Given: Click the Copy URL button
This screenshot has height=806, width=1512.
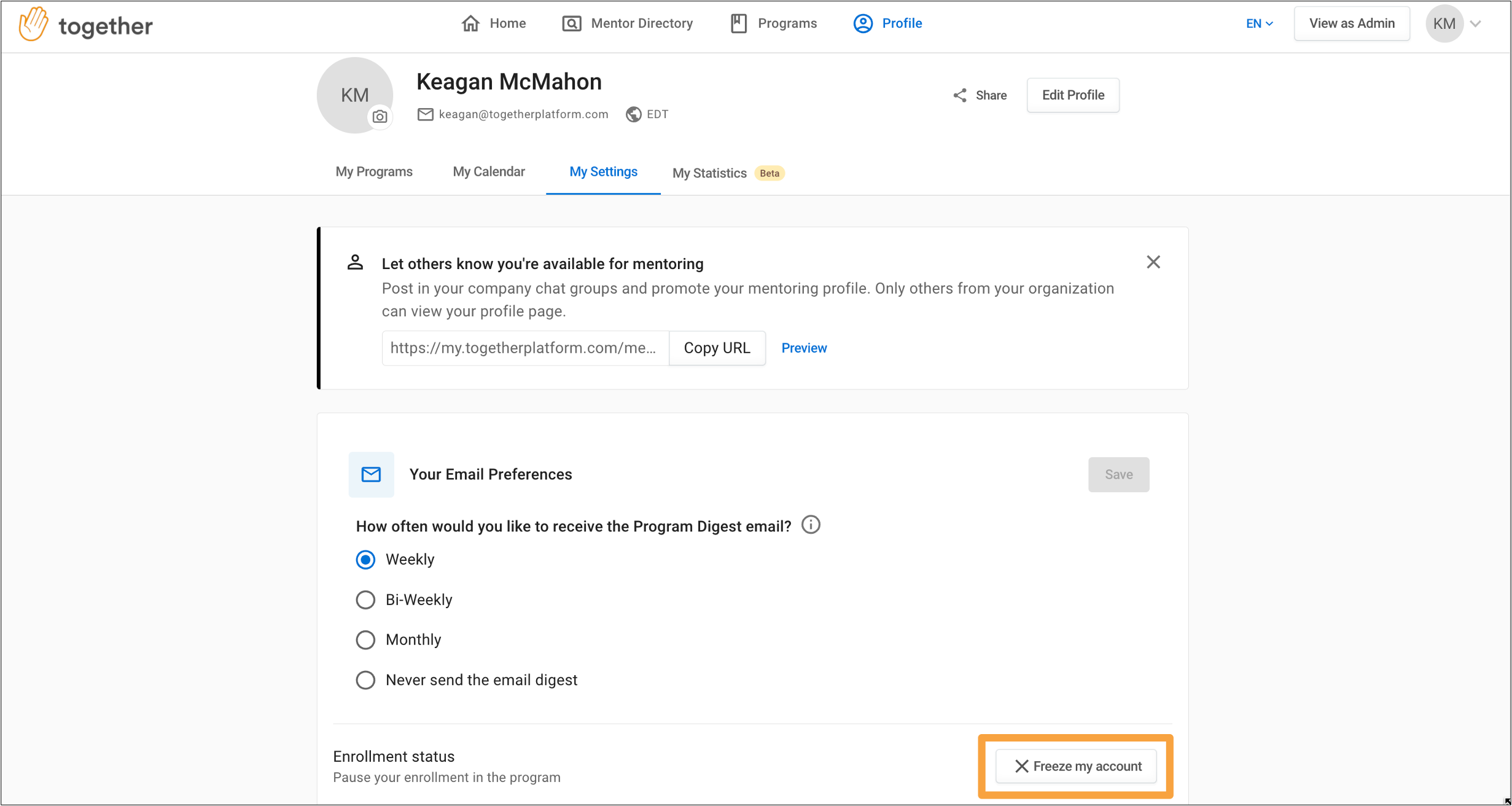Looking at the screenshot, I should 717,348.
